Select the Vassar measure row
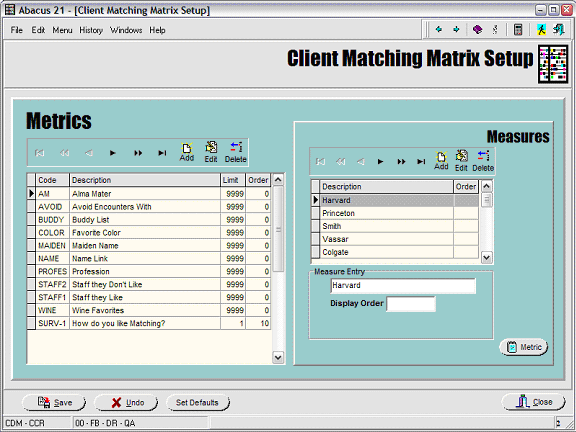The image size is (576, 432). coord(395,239)
